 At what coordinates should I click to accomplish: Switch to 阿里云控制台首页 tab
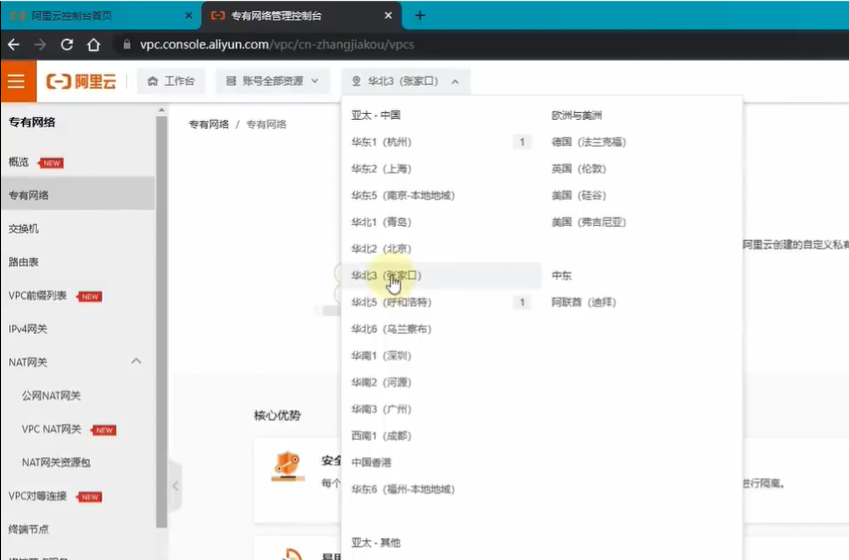tap(100, 15)
